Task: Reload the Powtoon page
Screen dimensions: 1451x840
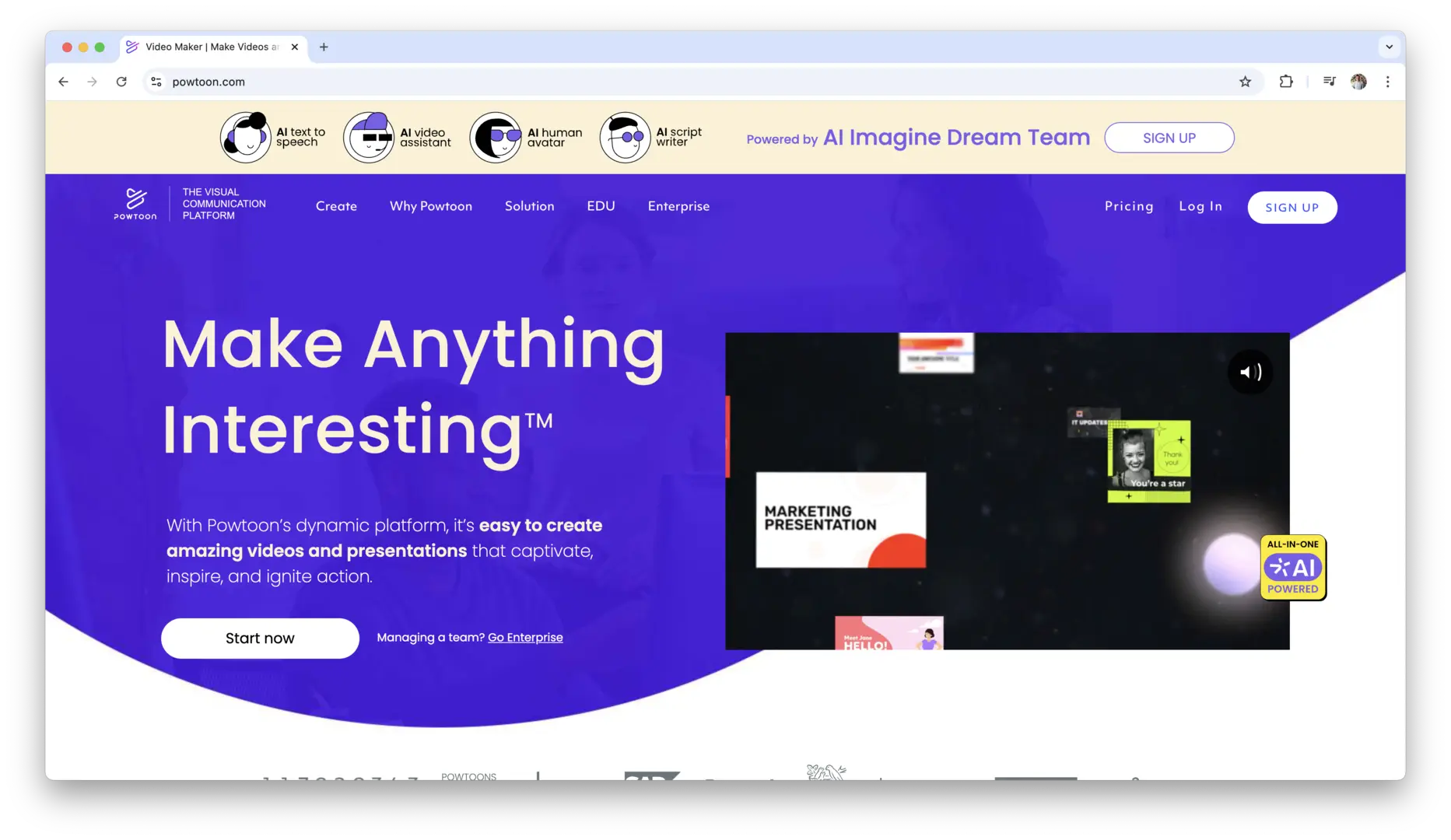Action: pos(121,82)
